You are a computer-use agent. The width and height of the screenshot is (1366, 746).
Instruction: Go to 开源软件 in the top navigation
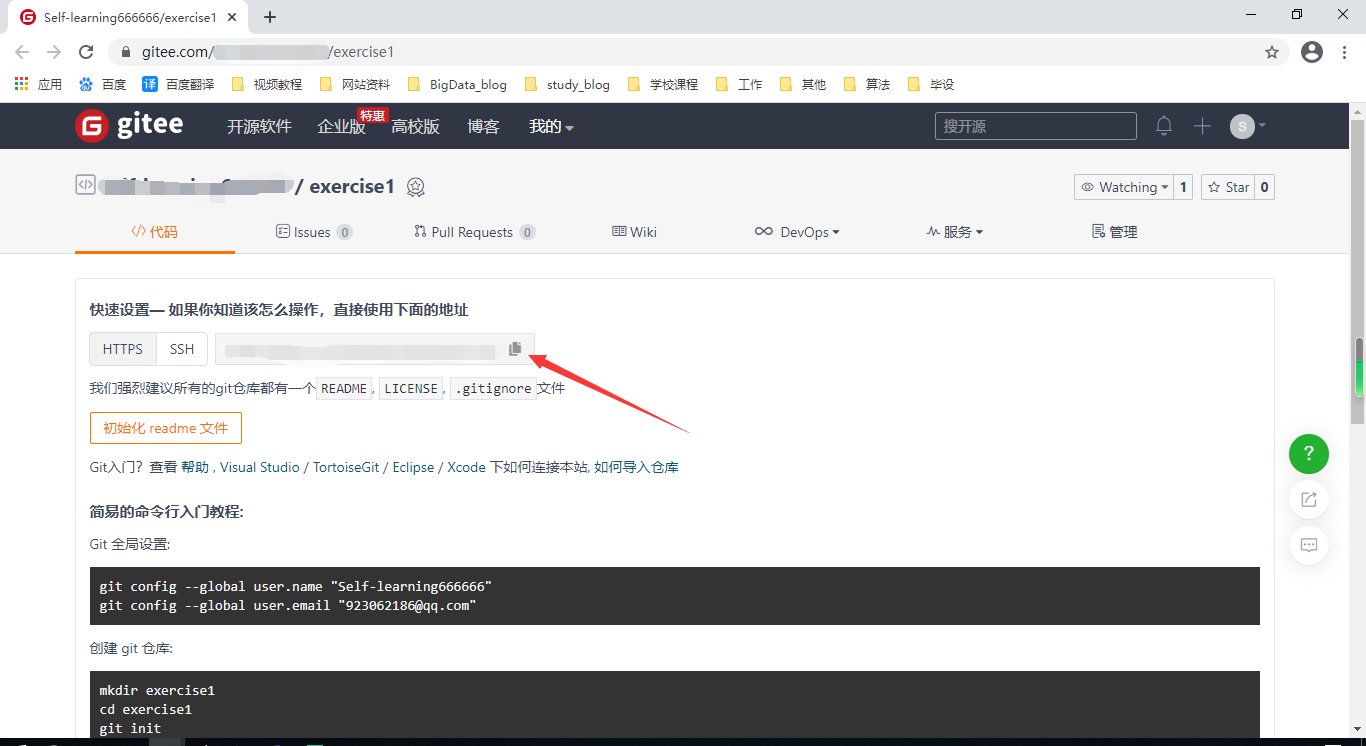point(259,127)
